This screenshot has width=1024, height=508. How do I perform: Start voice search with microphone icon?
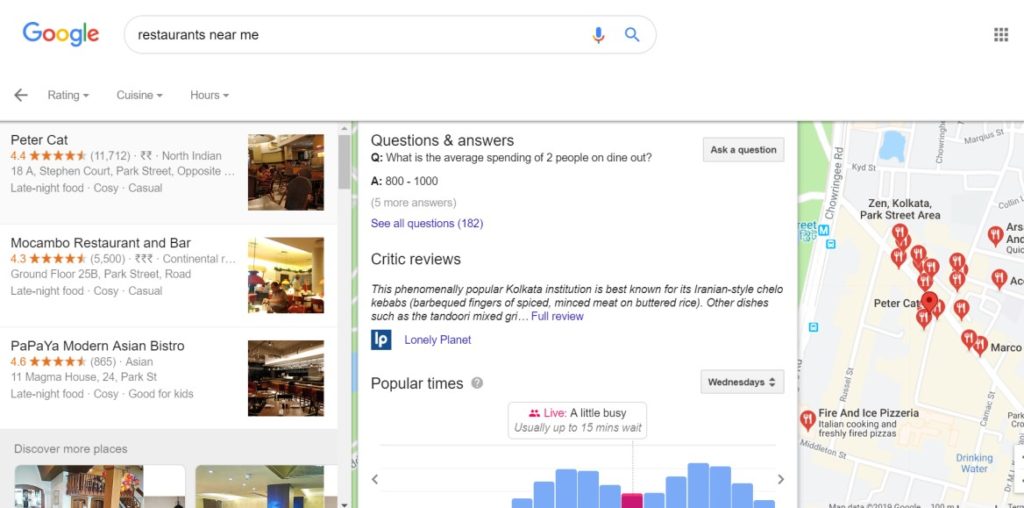pyautogui.click(x=598, y=35)
